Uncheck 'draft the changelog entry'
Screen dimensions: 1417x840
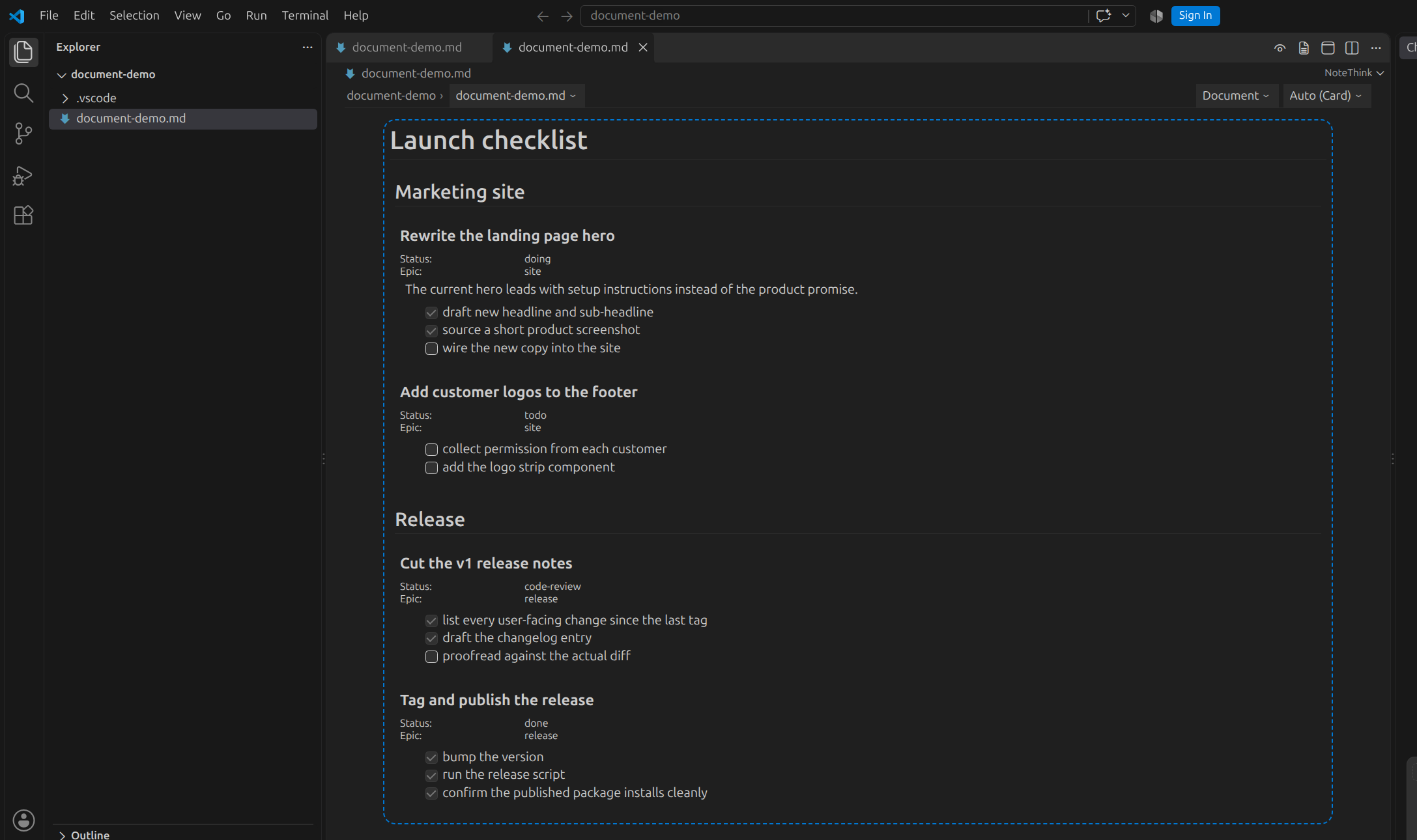click(x=431, y=638)
